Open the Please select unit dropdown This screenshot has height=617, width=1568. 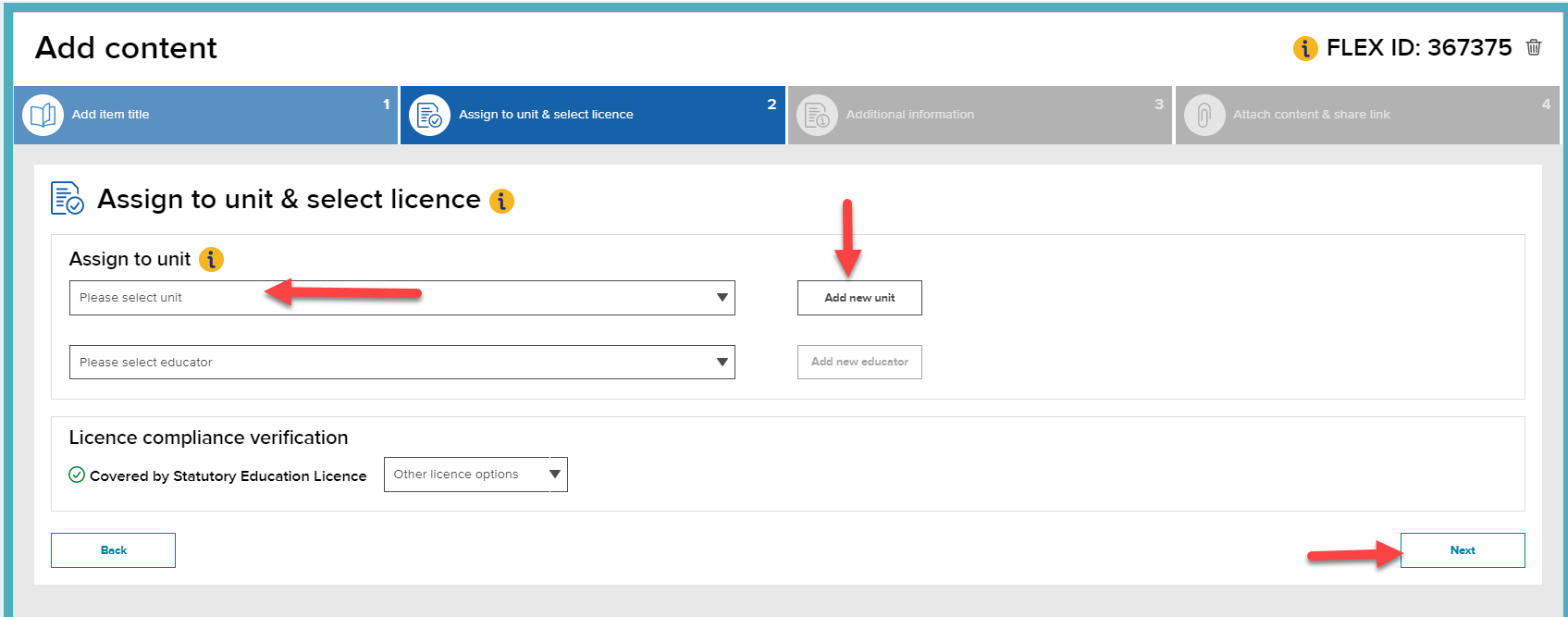[x=402, y=298]
